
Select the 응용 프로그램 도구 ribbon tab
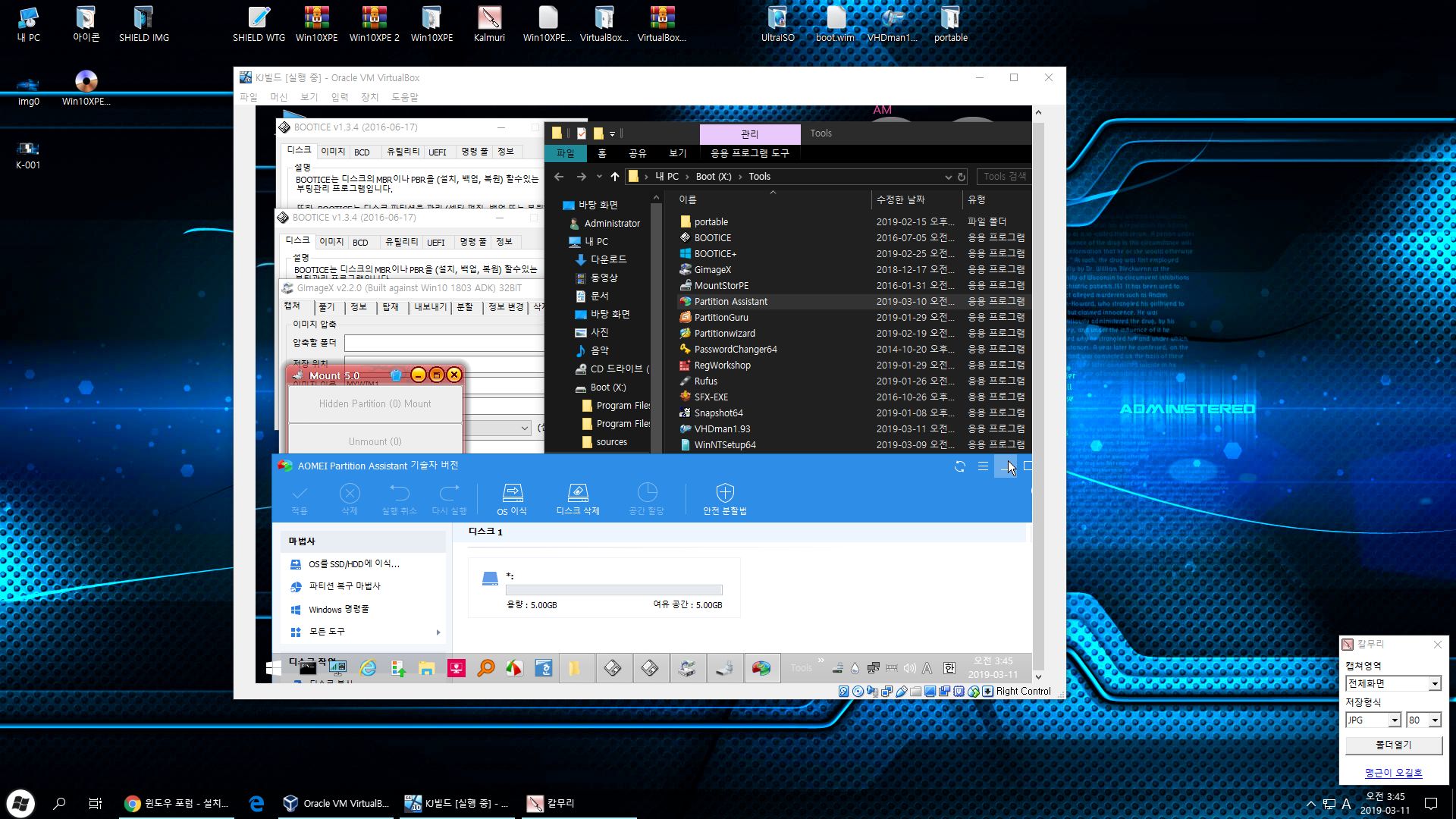click(749, 153)
